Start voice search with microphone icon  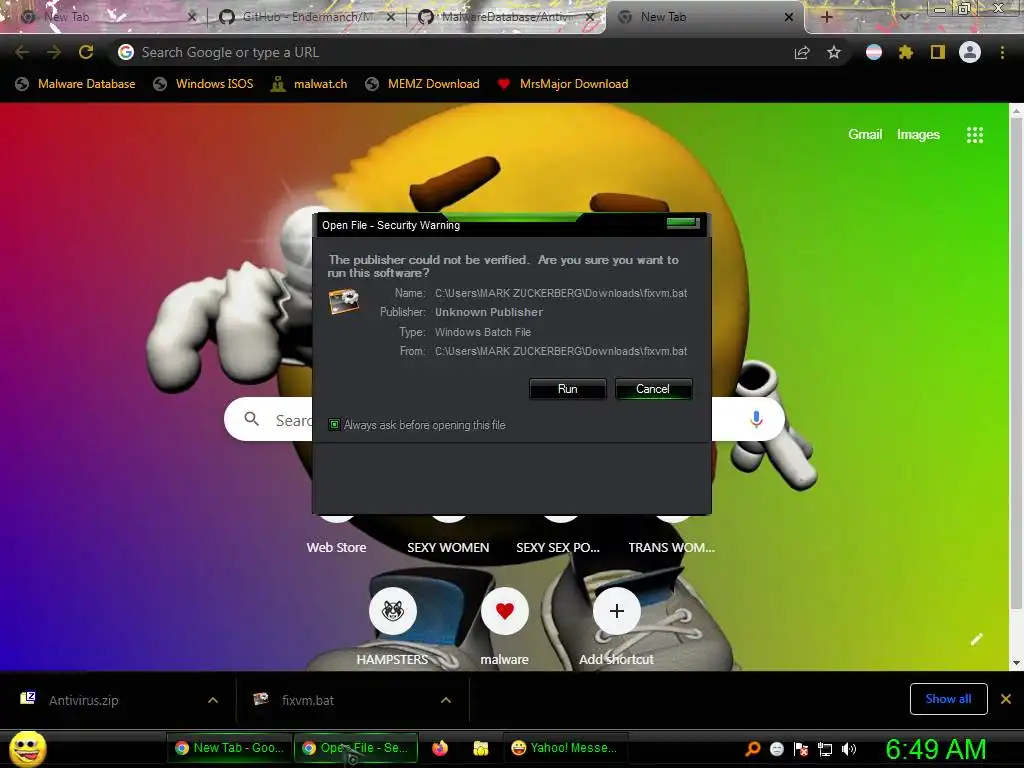(756, 419)
